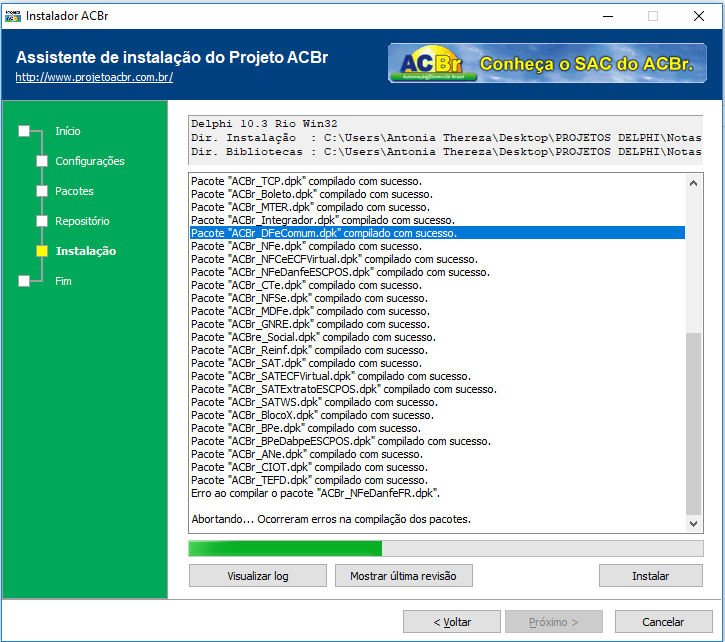Click the Conheça o SAC do ACBr banner

pos(547,63)
